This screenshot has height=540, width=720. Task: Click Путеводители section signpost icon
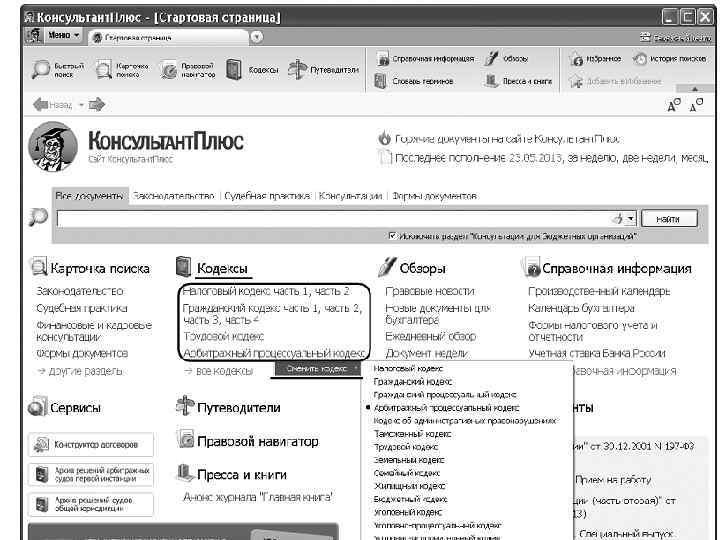(x=185, y=406)
